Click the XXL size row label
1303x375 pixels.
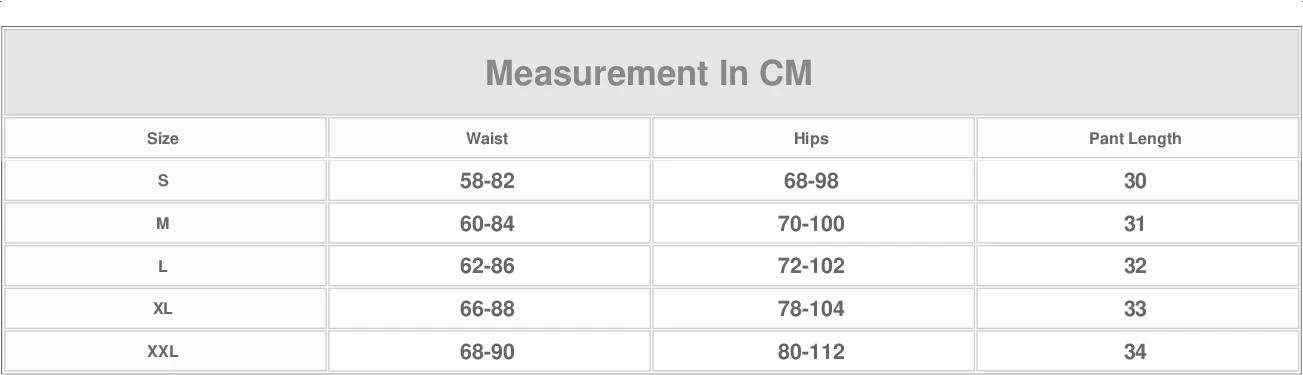[x=163, y=352]
